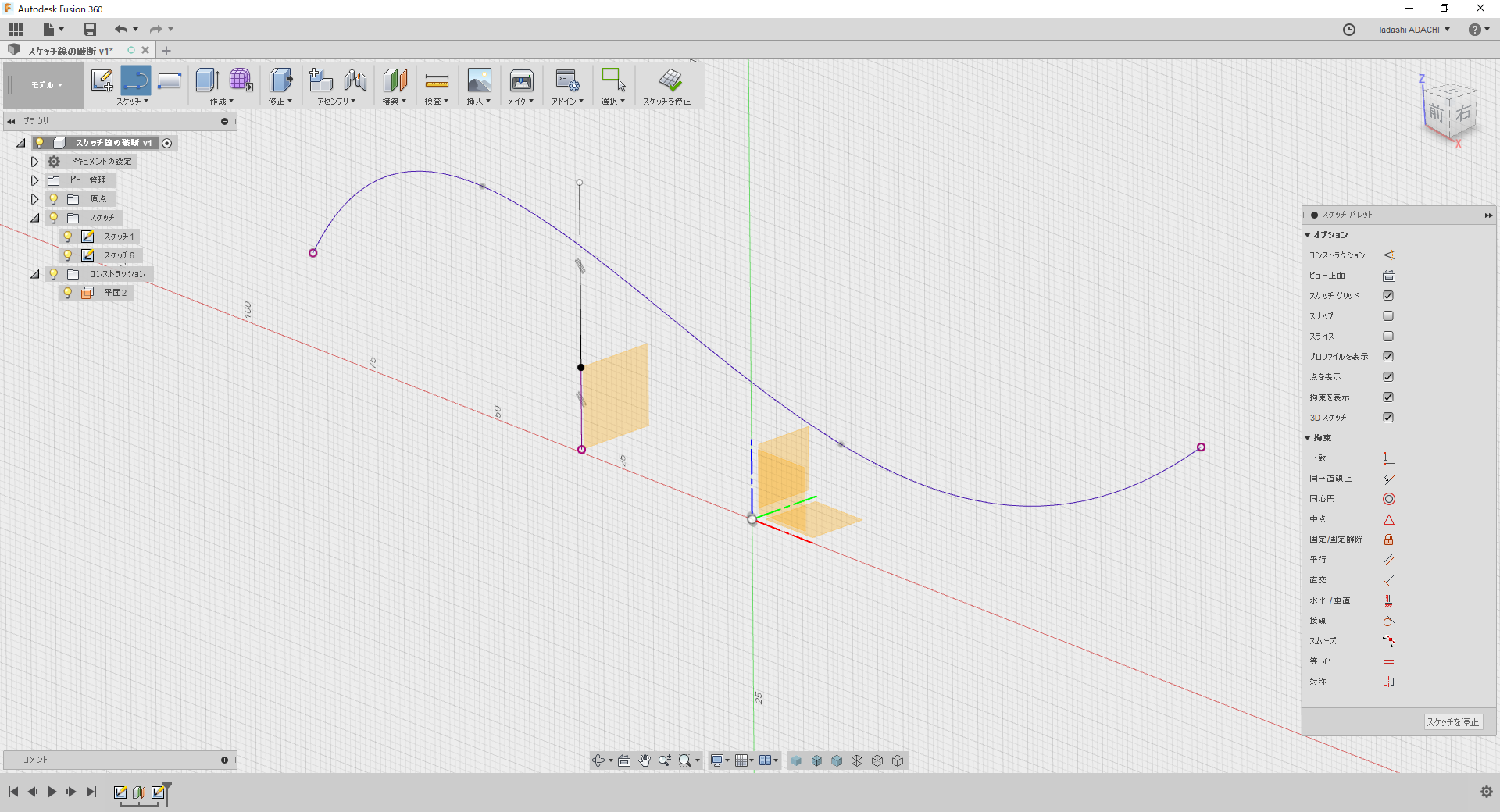Image resolution: width=1500 pixels, height=812 pixels.
Task: Expand the 原点 tree node
Action: 34,199
